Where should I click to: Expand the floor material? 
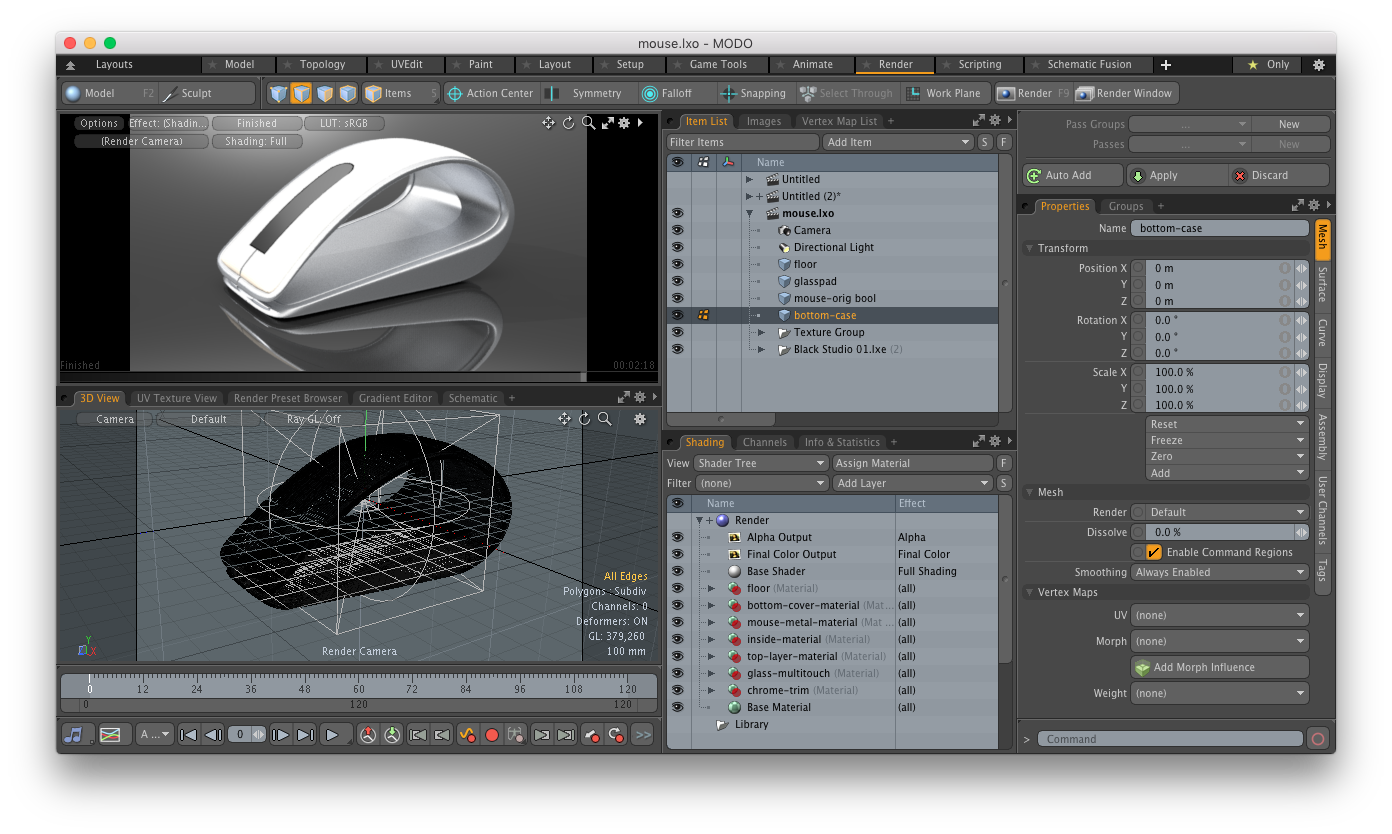pyautogui.click(x=711, y=588)
